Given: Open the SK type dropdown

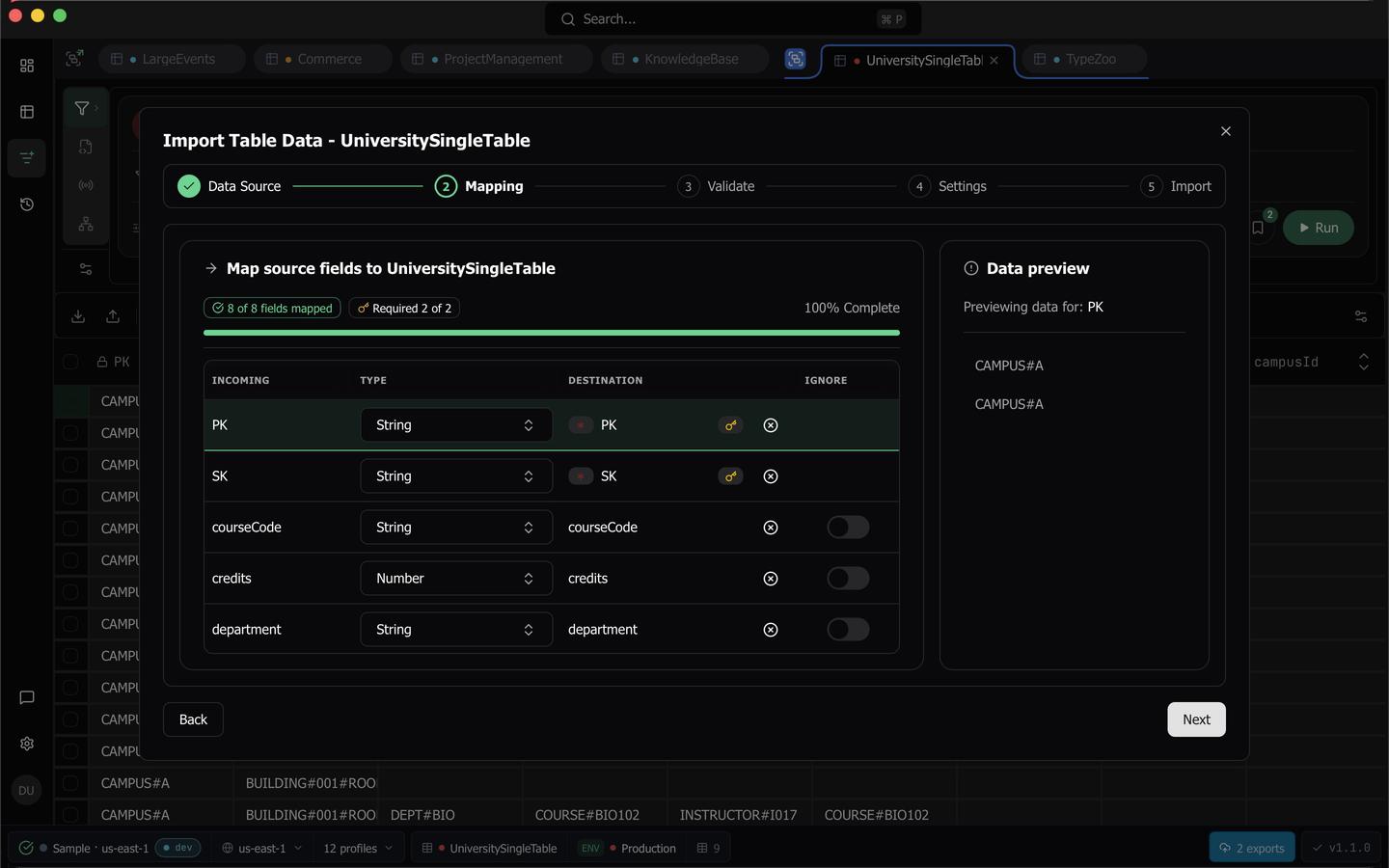Looking at the screenshot, I should pyautogui.click(x=456, y=476).
